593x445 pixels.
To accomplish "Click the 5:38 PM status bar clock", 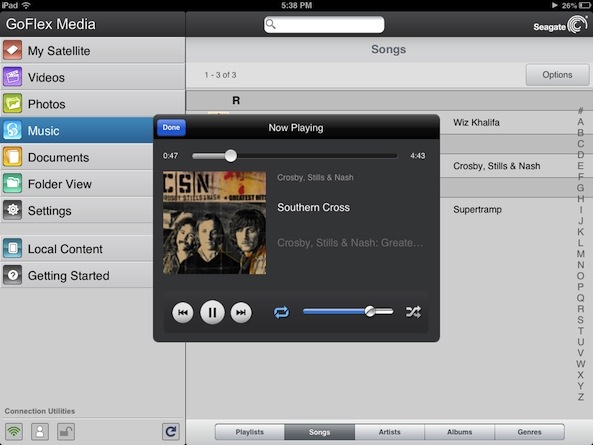I will point(296,5).
